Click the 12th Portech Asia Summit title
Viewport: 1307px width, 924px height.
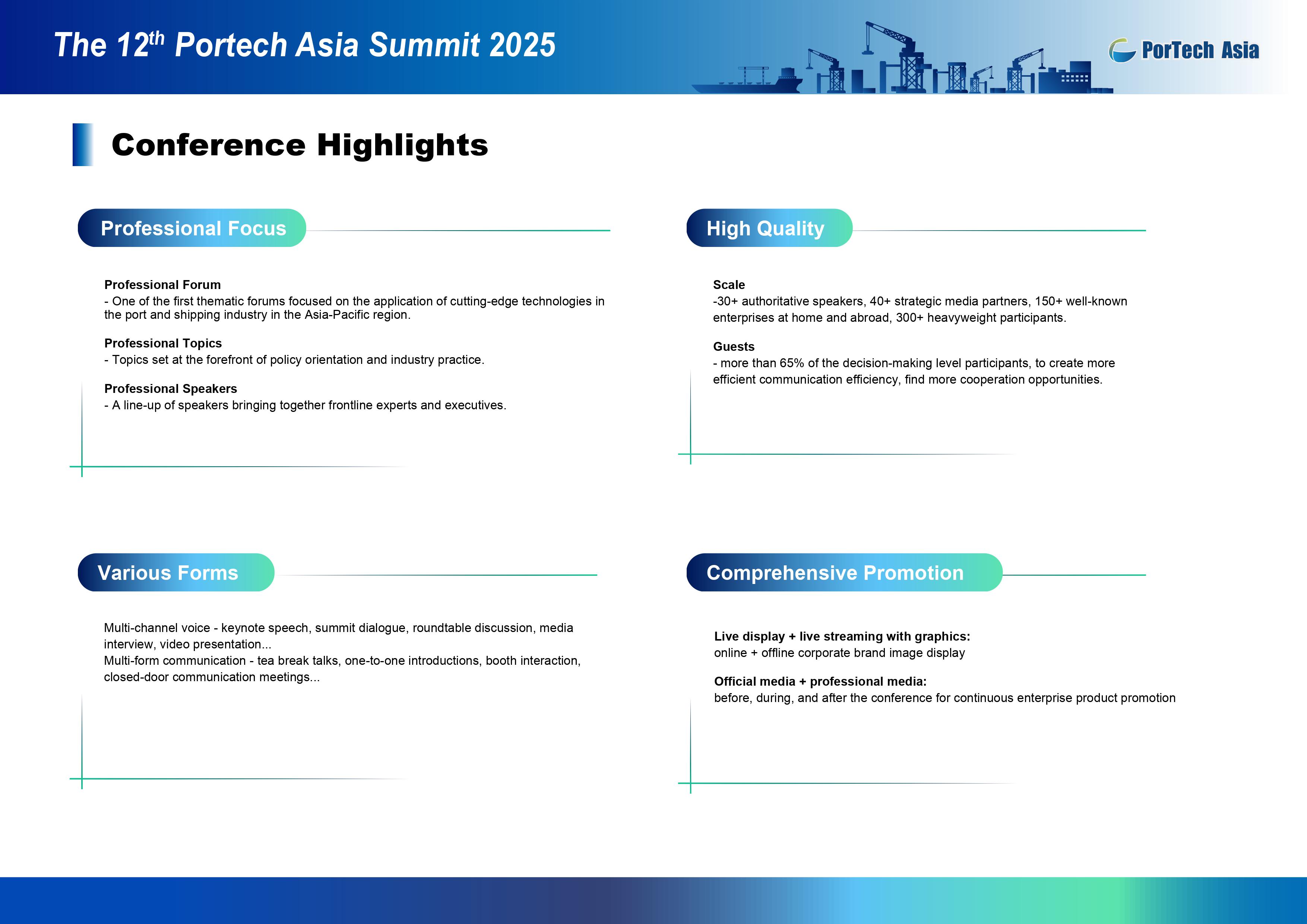coord(304,45)
